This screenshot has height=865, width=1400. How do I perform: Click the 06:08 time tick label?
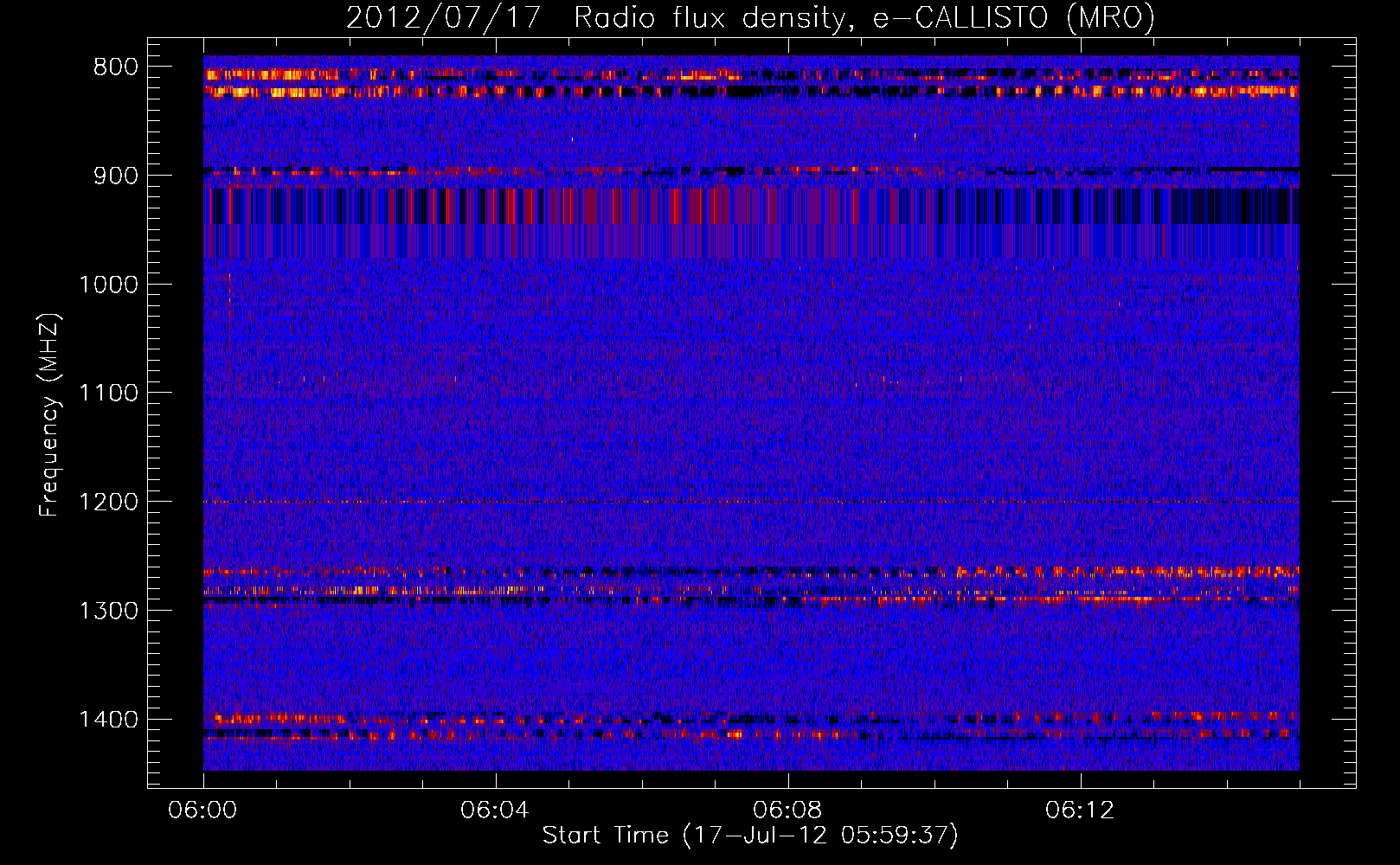coord(787,811)
